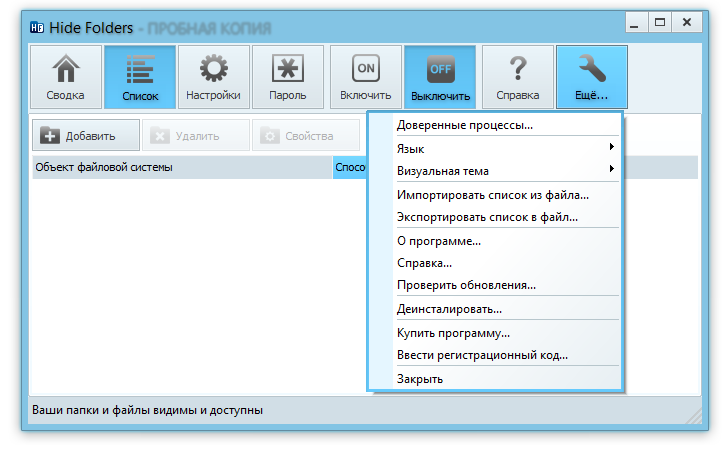The image size is (727, 455).
Task: Switch to the Список list view
Action: 140,77
